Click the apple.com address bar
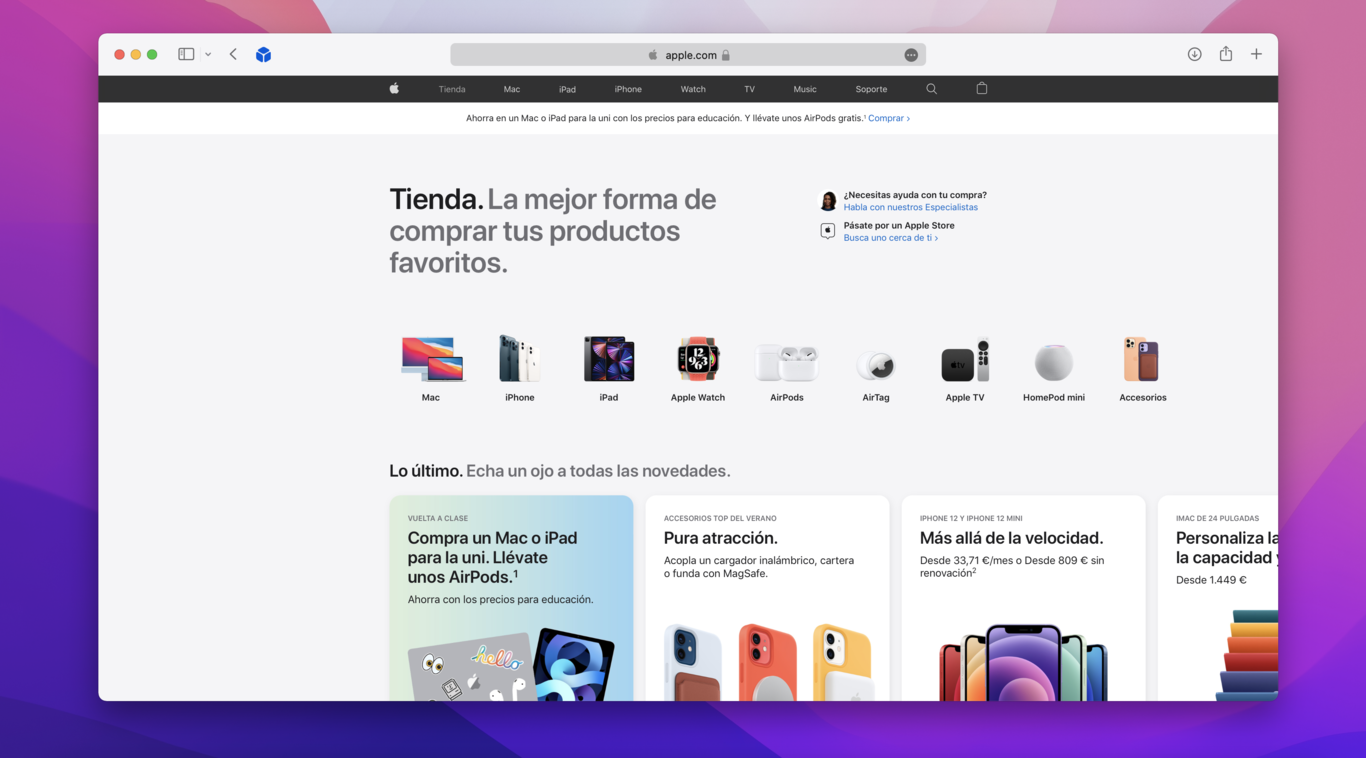The height and width of the screenshot is (758, 1366). (x=688, y=55)
